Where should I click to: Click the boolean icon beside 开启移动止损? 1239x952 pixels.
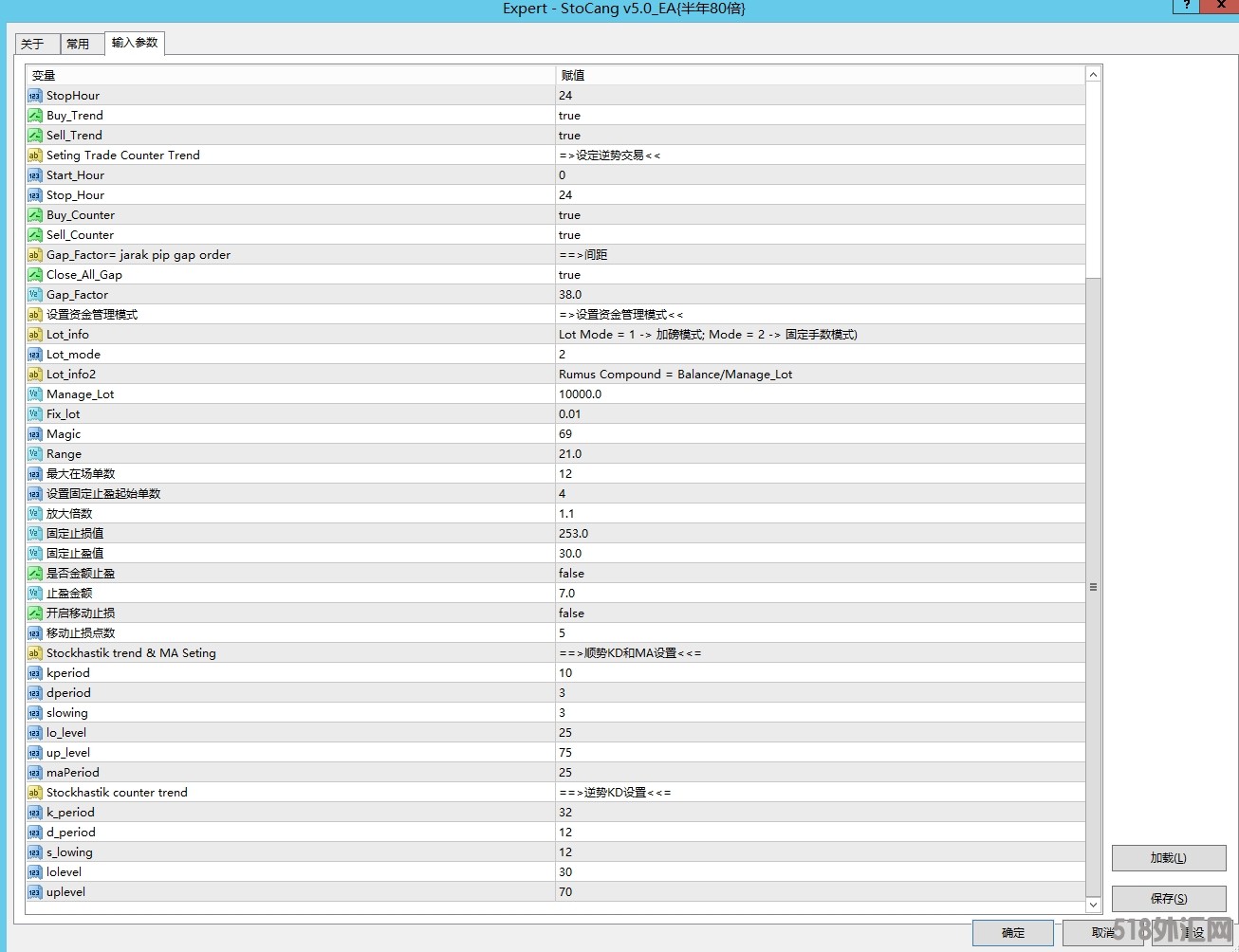pyautogui.click(x=35, y=613)
